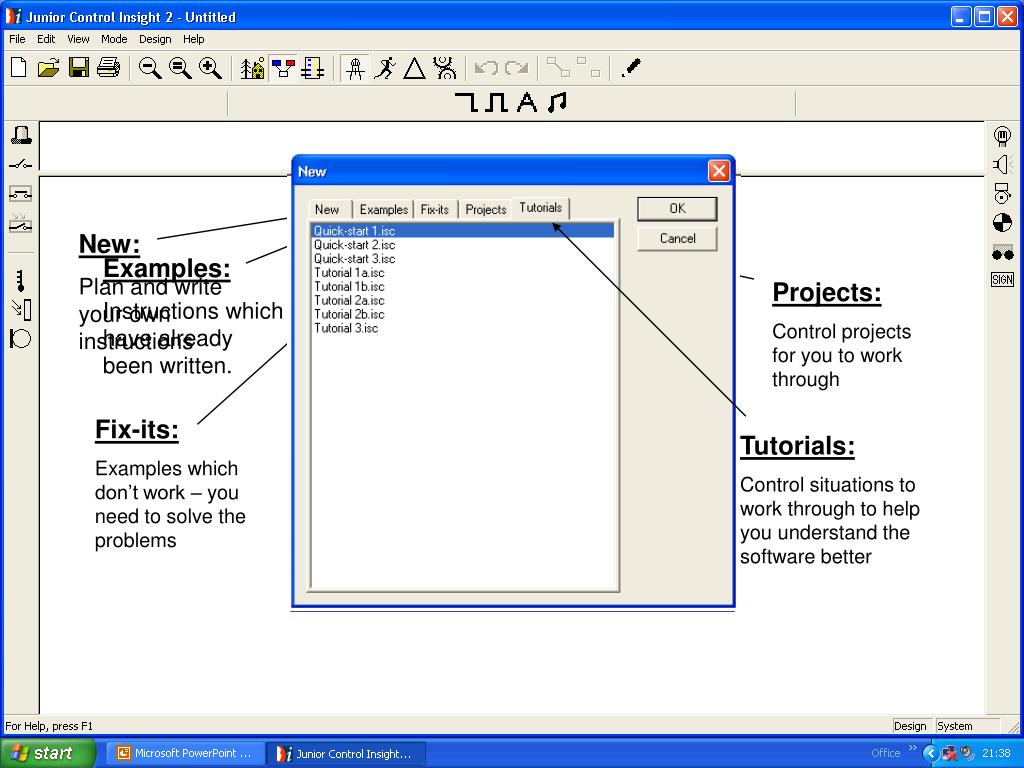
Task: Open the Edit menu
Action: (46, 39)
